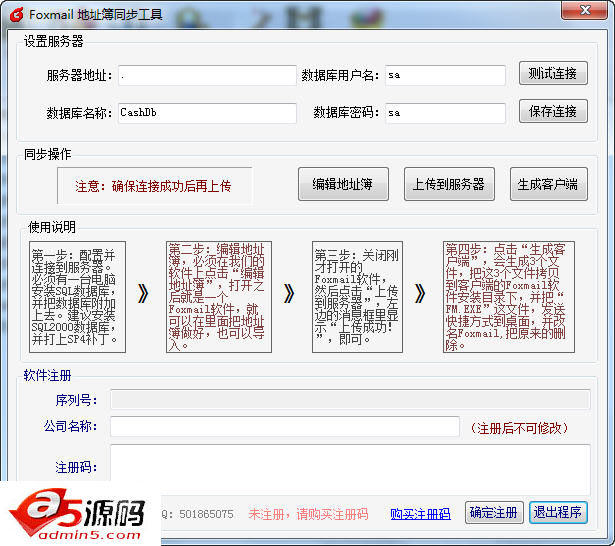This screenshot has width=615, height=546.
Task: Click the 第一步 instruction box
Action: (77, 297)
